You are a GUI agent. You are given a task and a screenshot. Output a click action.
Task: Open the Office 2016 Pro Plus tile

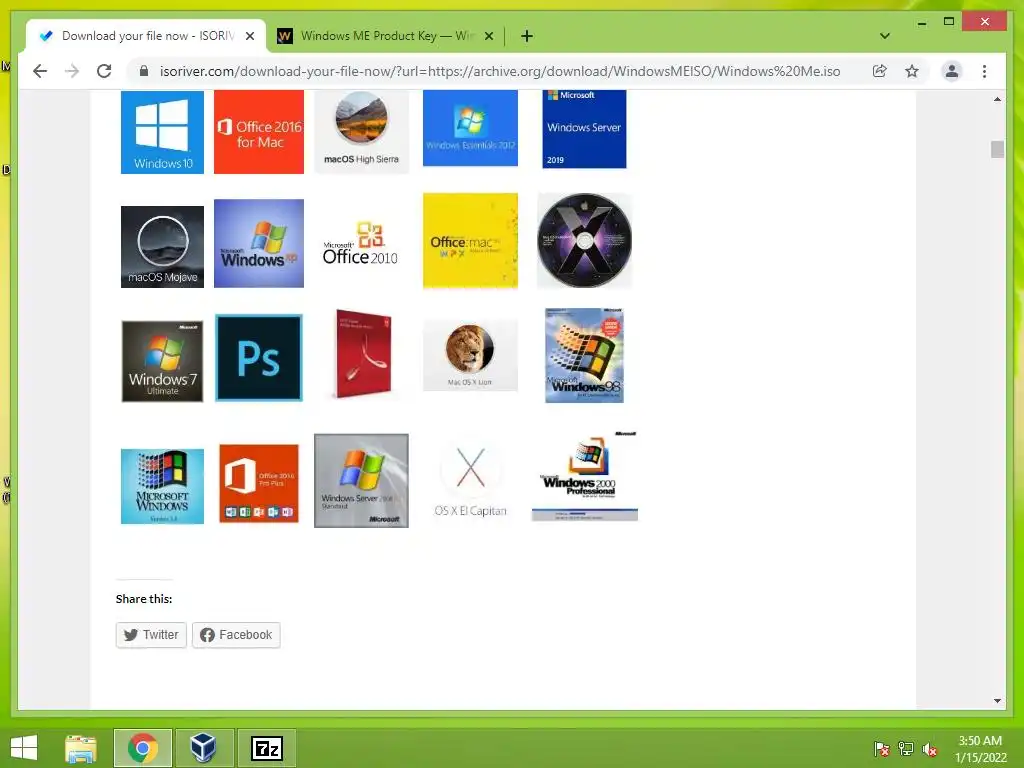tap(259, 483)
